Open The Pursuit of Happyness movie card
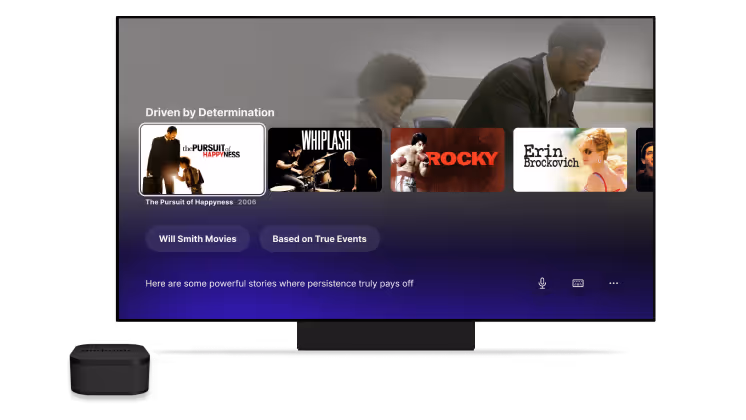The image size is (746, 420). [202, 159]
